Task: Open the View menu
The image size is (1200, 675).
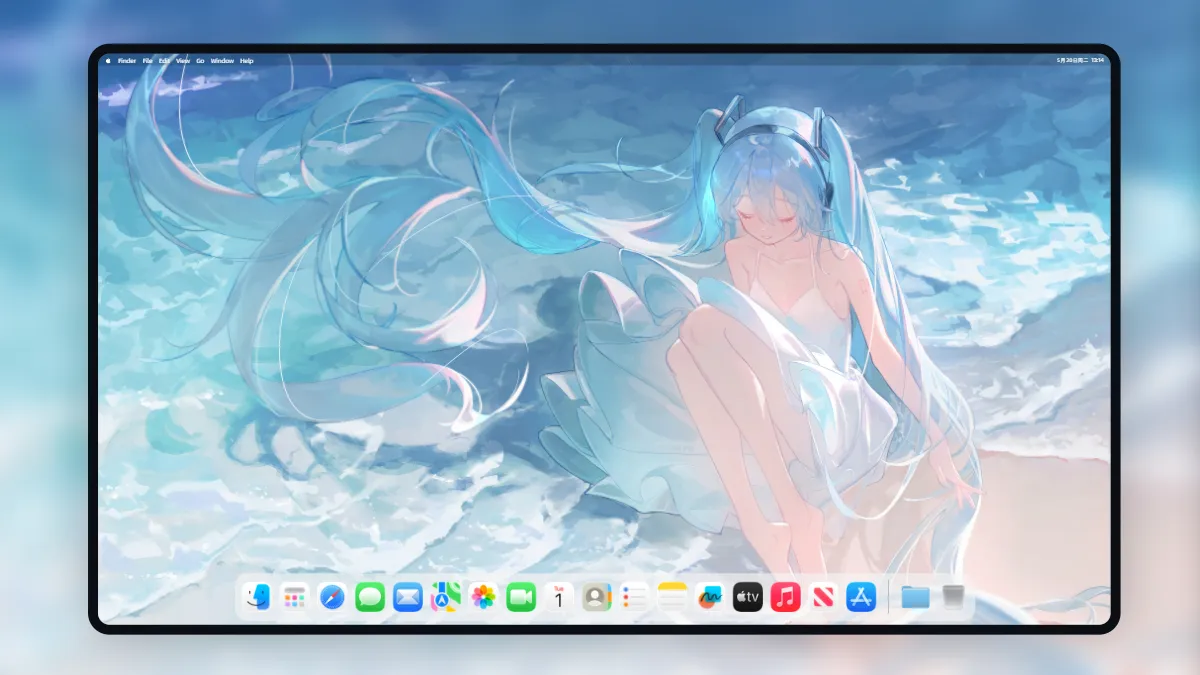Action: 183,61
